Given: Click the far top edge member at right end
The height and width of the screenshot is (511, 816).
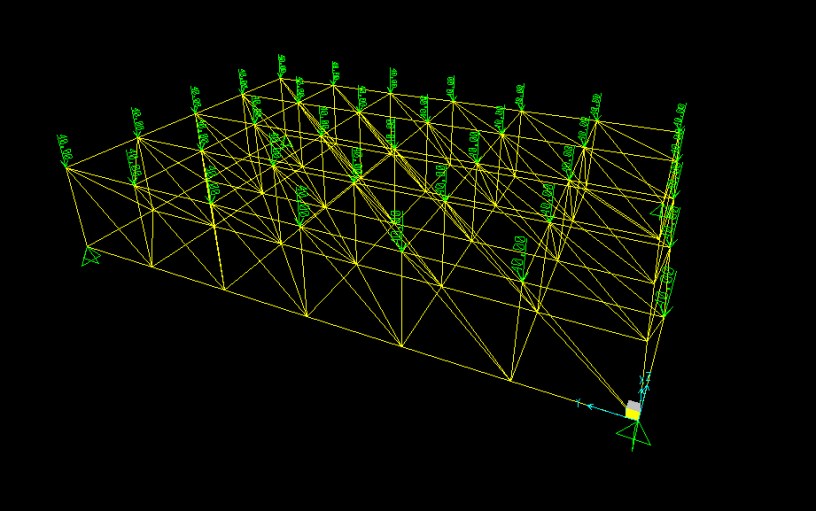Looking at the screenshot, I should [x=640, y=126].
